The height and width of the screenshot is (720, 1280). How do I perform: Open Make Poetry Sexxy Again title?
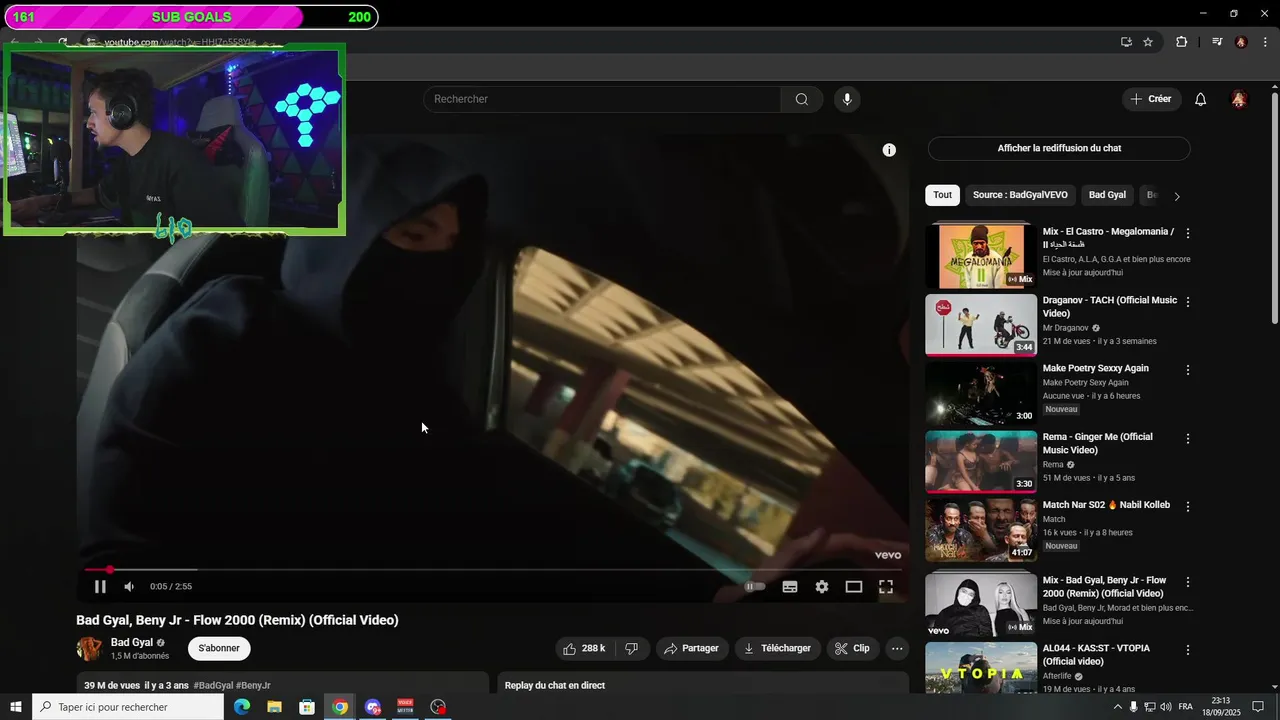[1096, 368]
